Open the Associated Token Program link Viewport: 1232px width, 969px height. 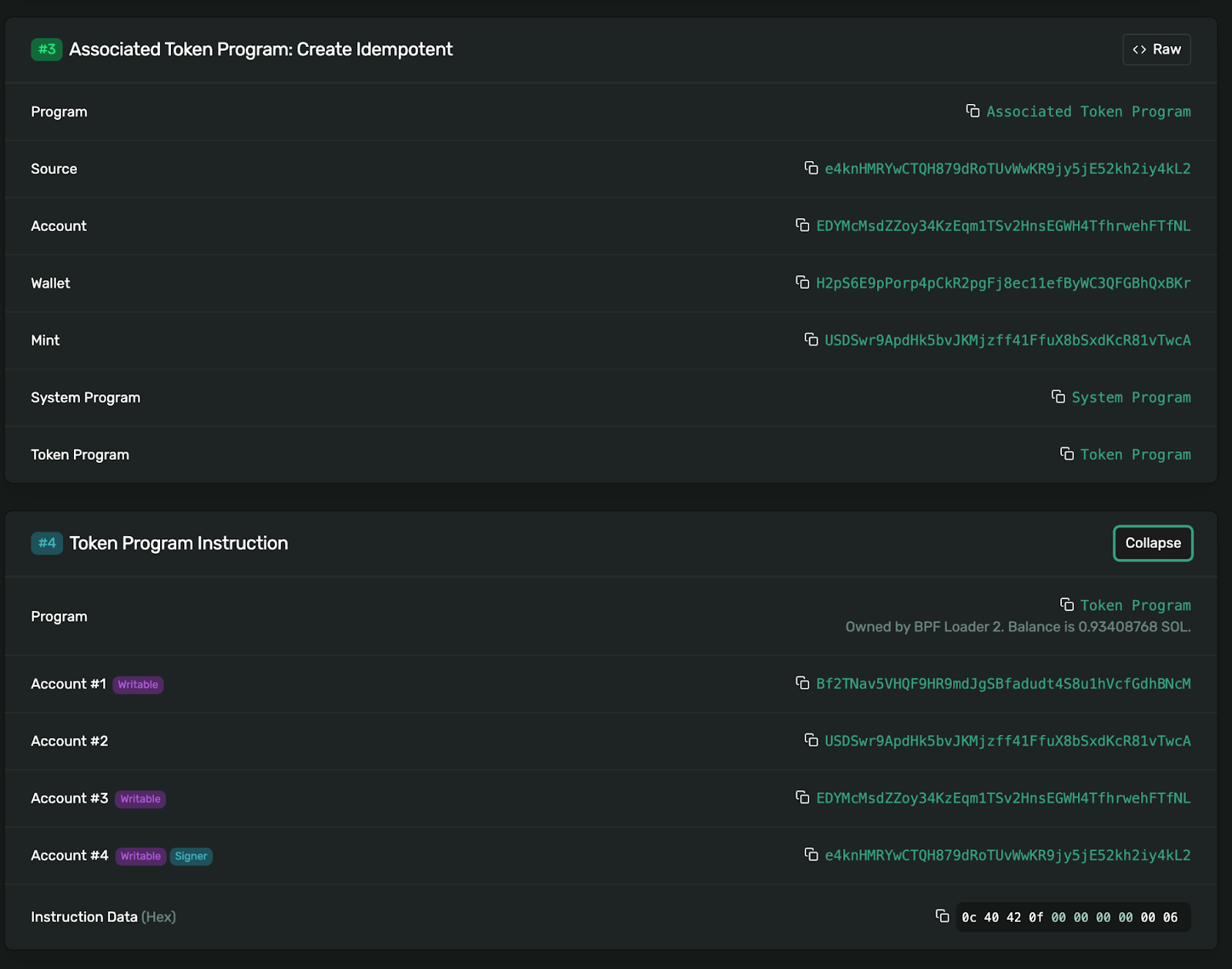pos(1088,112)
